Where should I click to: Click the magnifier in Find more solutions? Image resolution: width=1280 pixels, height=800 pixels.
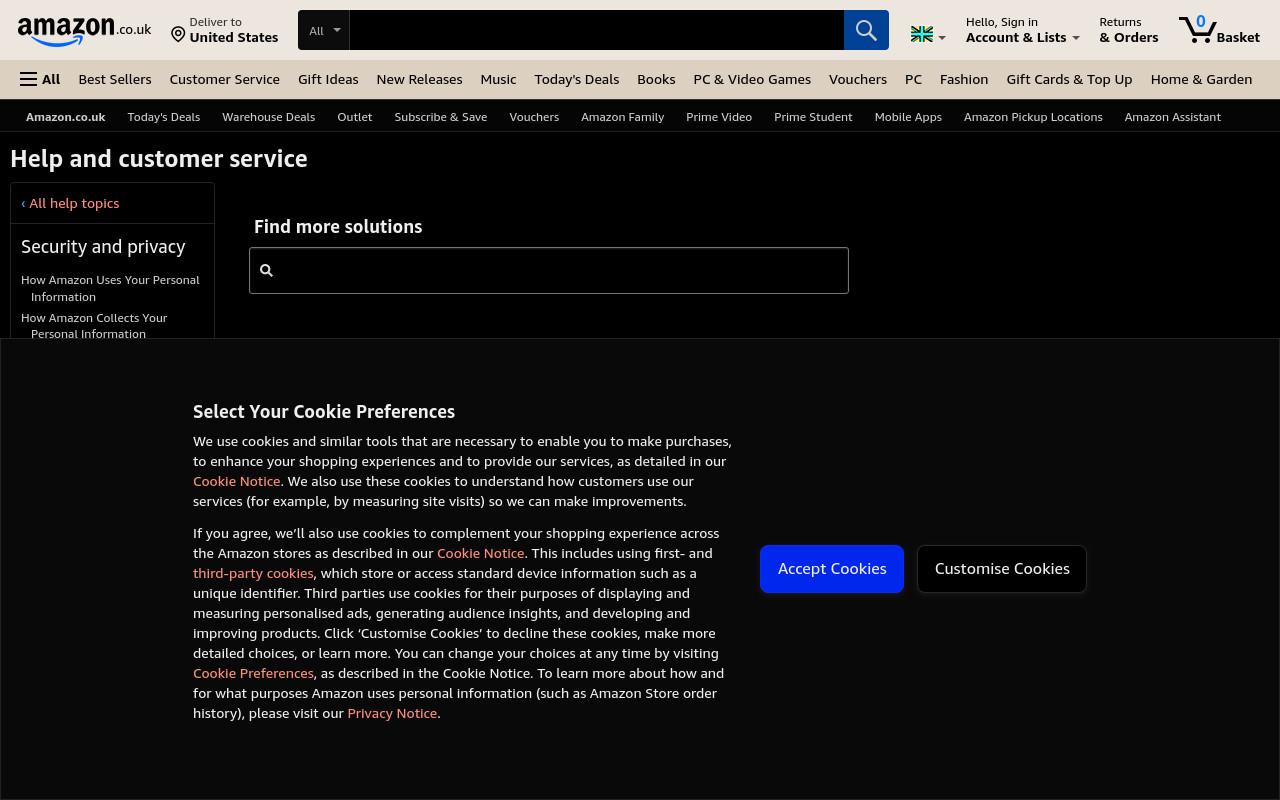[x=266, y=270]
